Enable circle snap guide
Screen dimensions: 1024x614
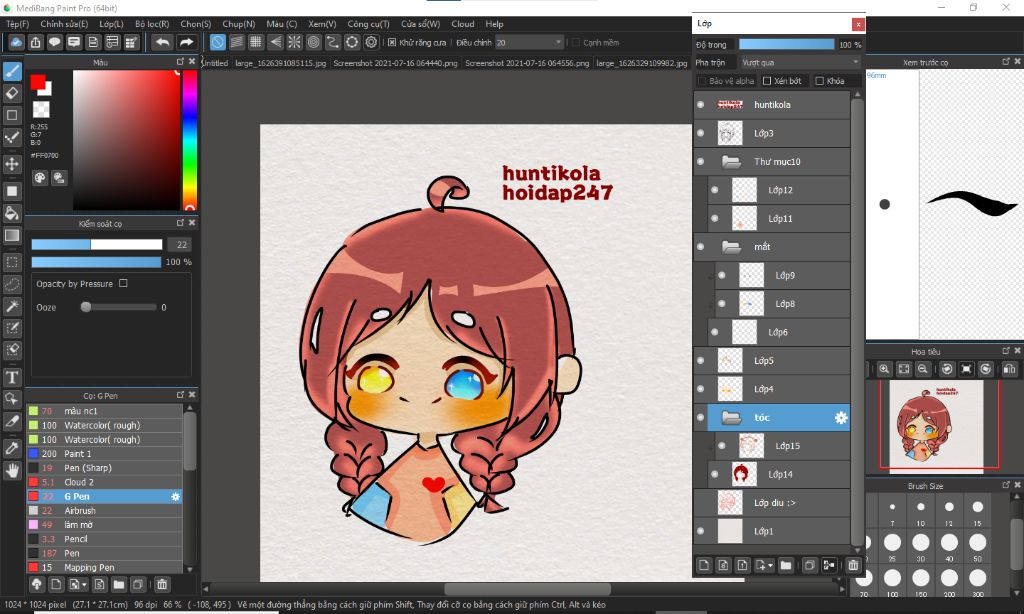(313, 42)
